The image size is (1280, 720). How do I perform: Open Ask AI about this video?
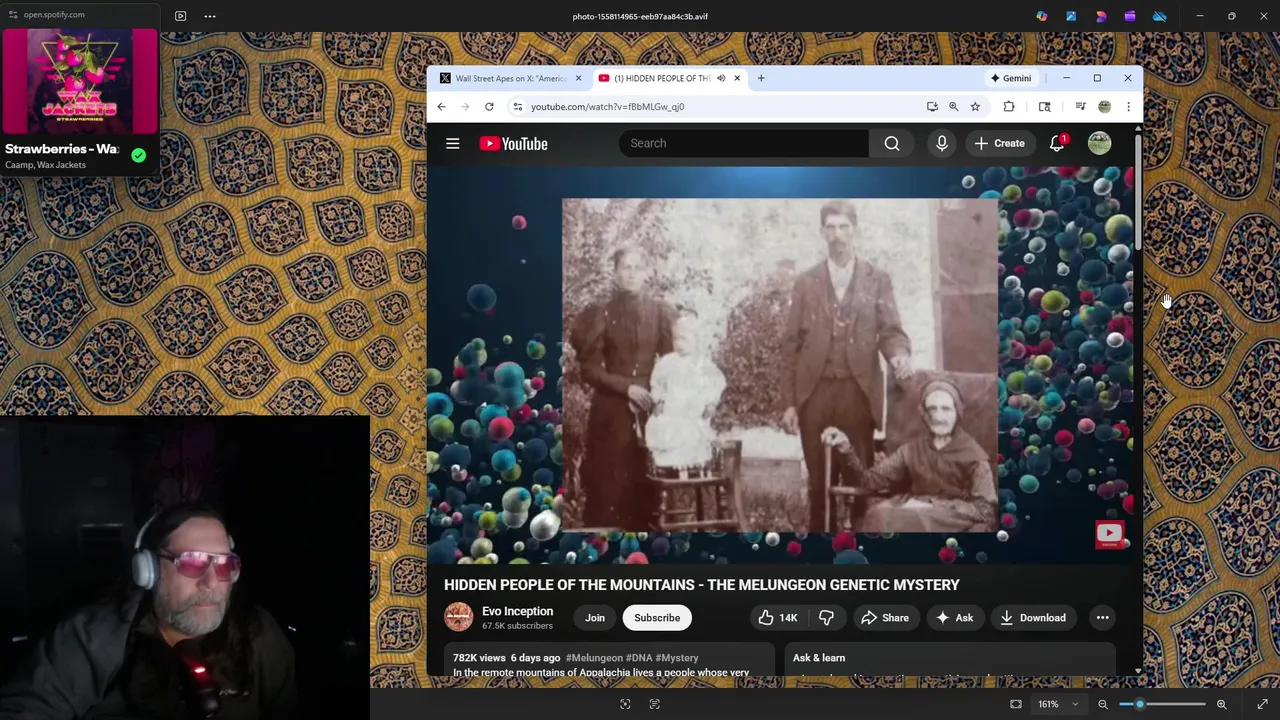[x=954, y=618]
